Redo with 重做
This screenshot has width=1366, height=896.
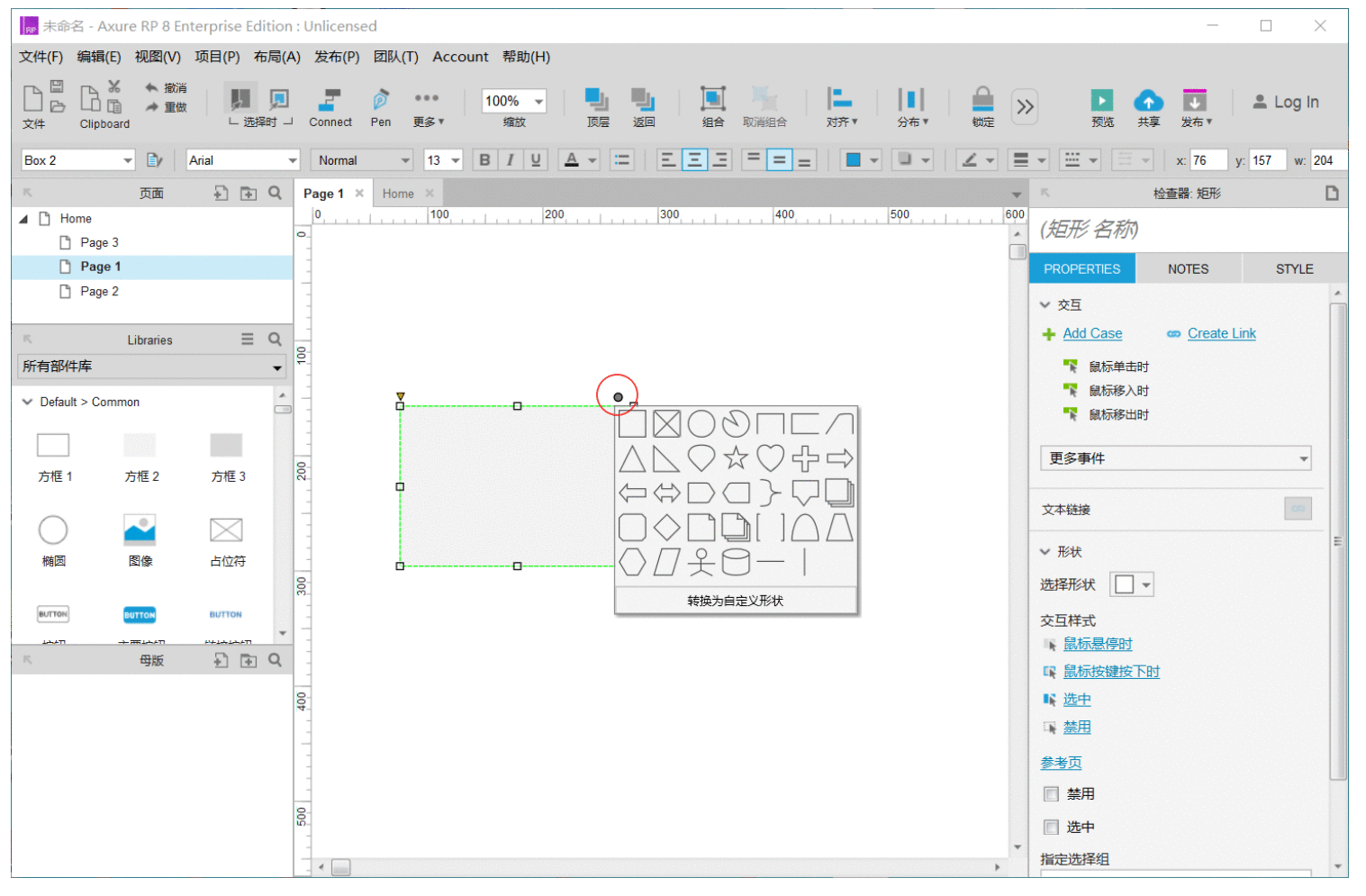coord(166,107)
